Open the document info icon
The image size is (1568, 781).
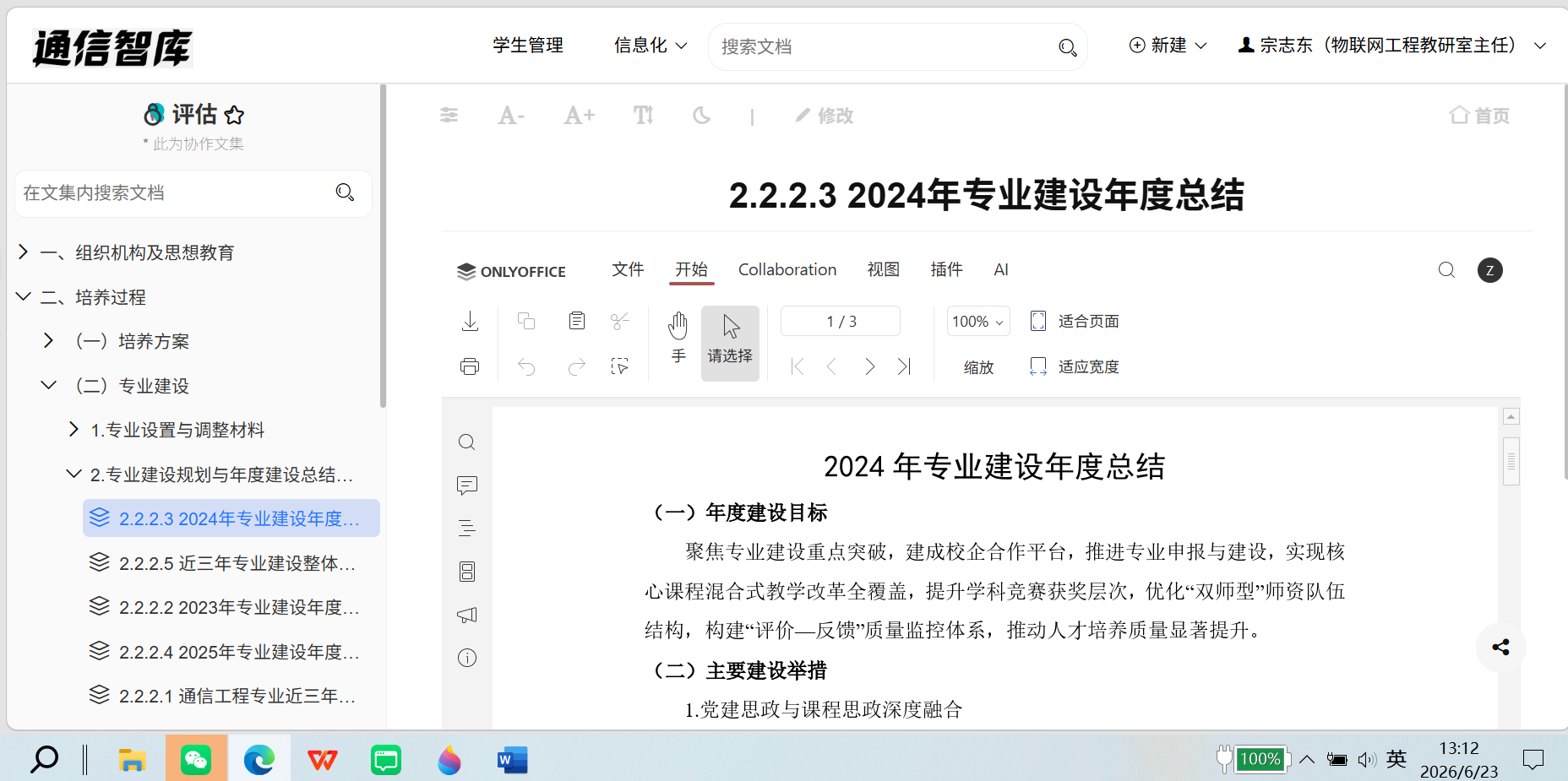tap(467, 658)
